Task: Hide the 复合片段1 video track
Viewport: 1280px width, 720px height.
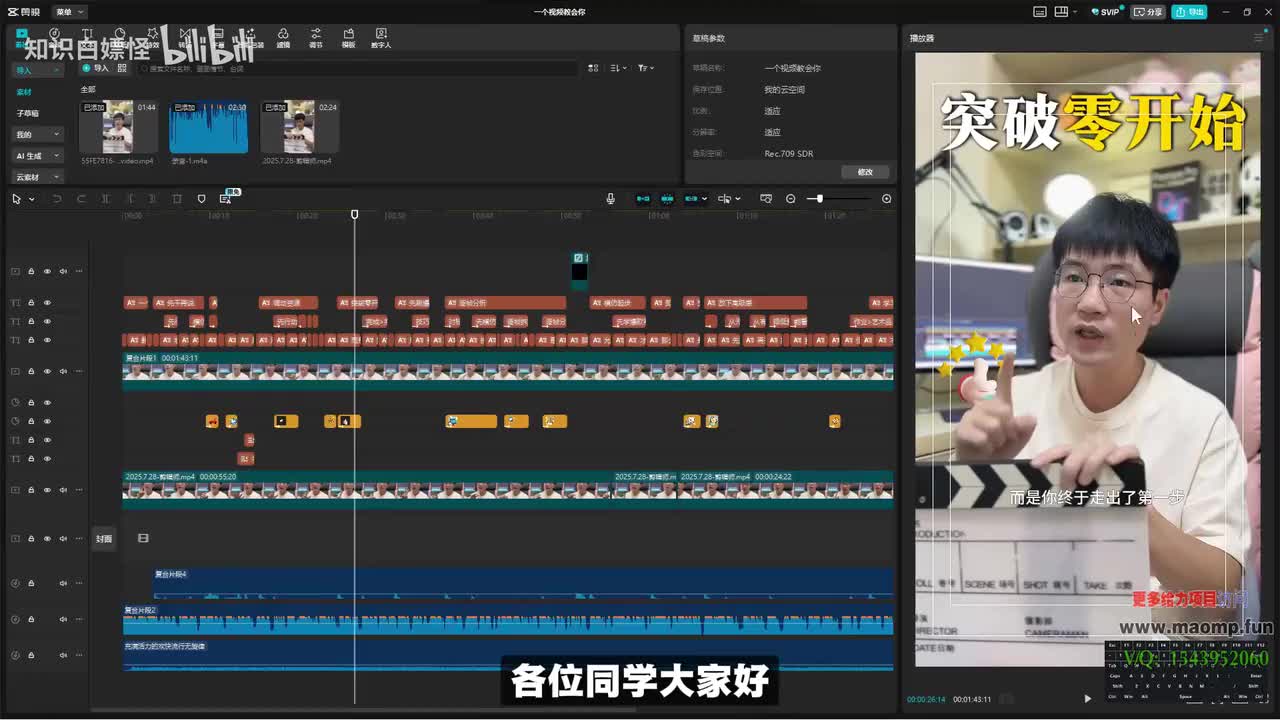Action: (47, 371)
